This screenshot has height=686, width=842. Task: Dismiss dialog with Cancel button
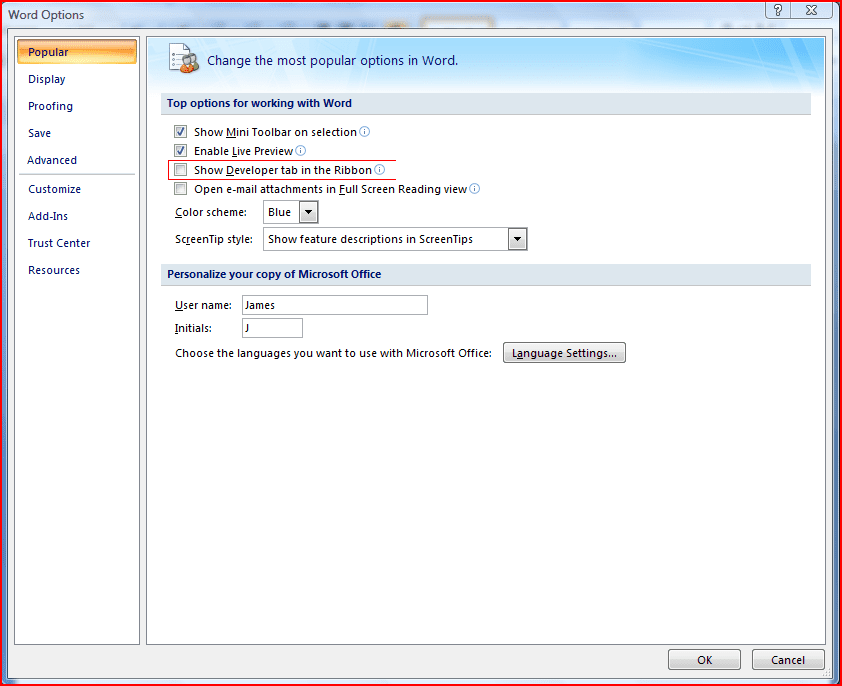point(788,660)
